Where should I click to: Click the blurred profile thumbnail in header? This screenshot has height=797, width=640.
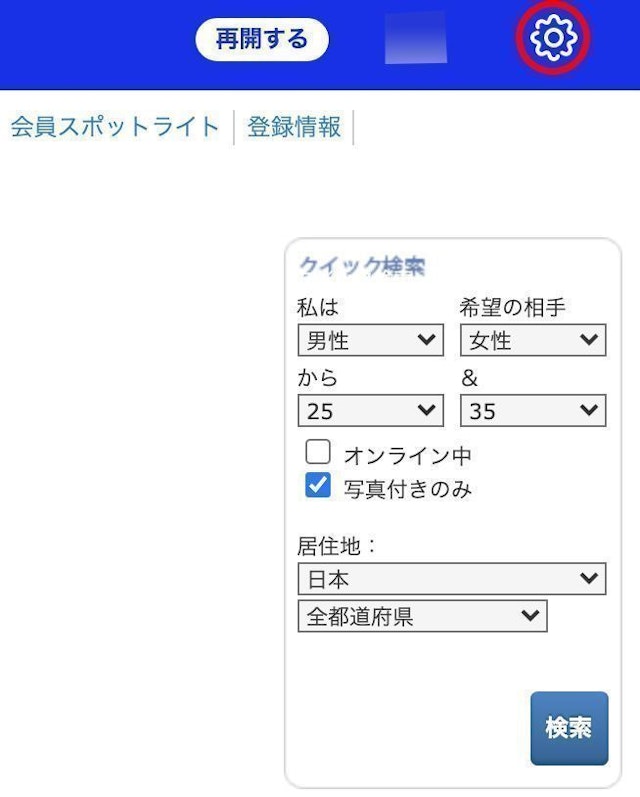[416, 38]
